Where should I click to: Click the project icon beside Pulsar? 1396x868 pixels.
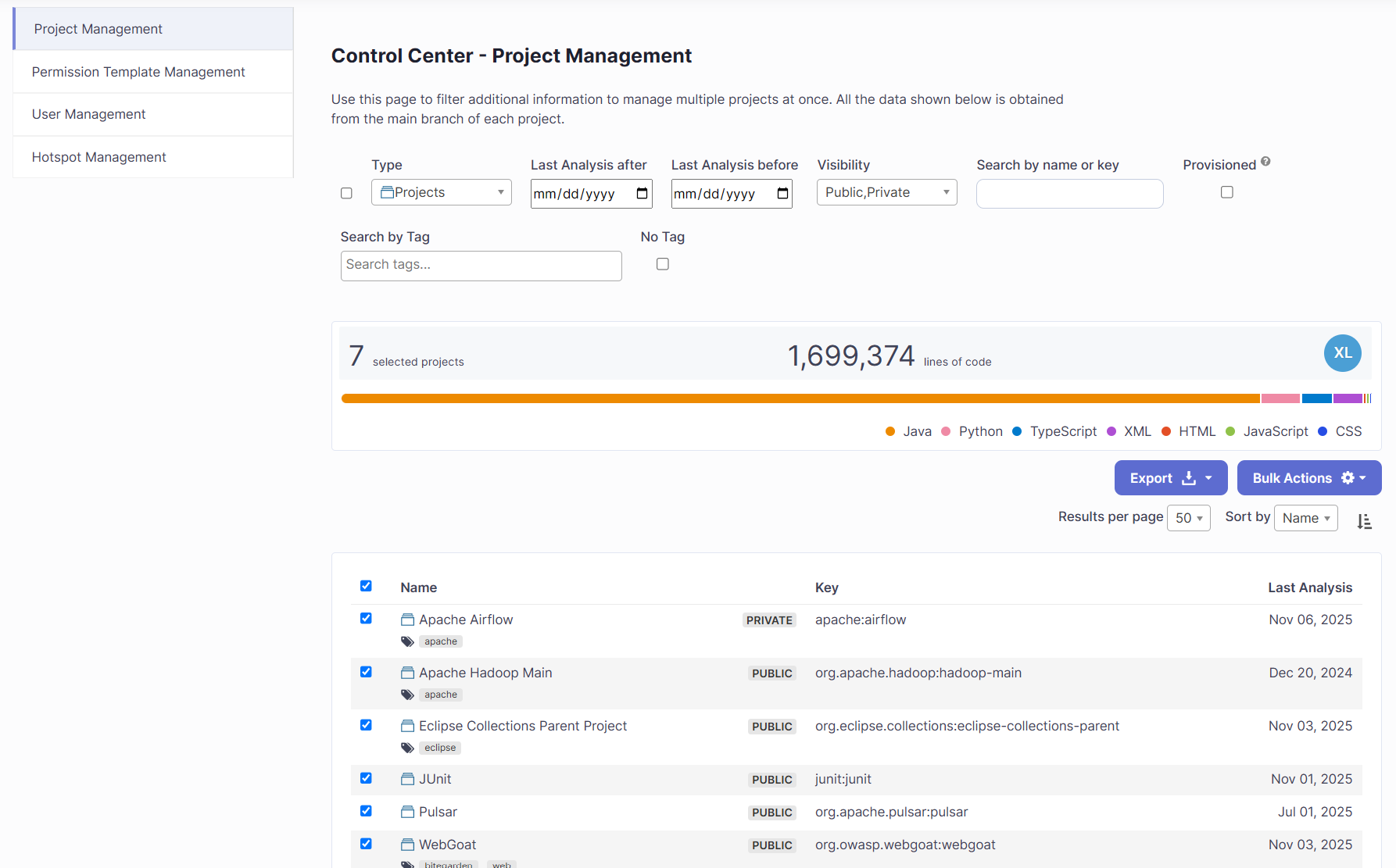pos(407,812)
